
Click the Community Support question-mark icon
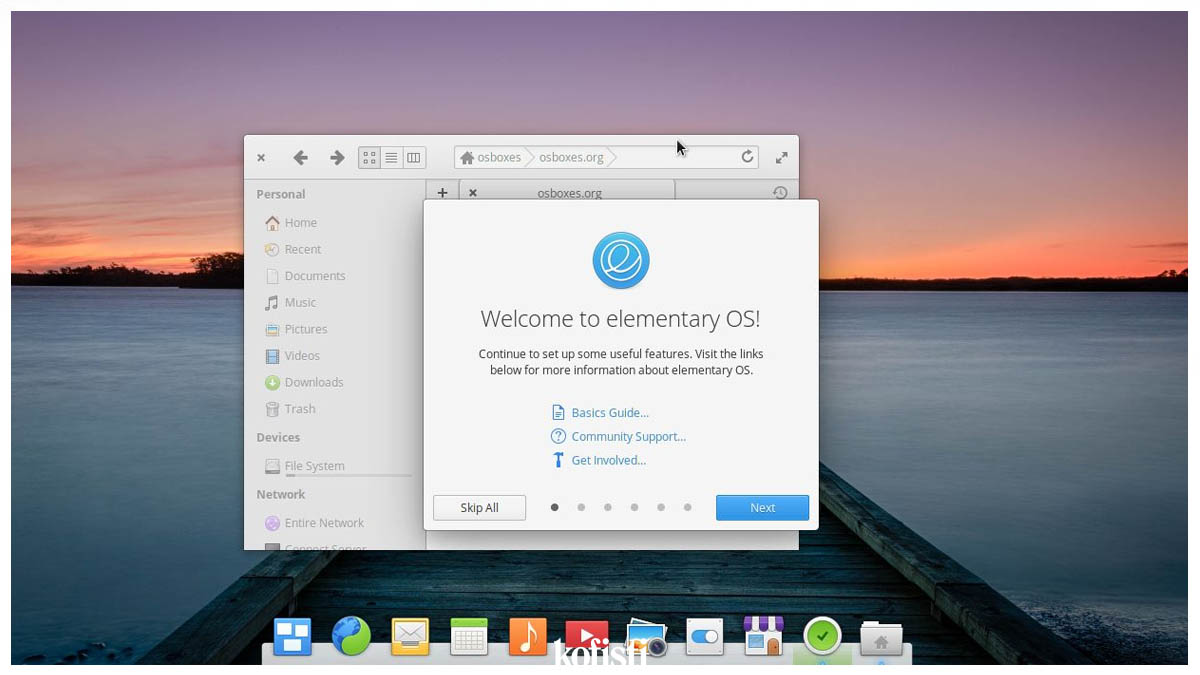[x=558, y=436]
